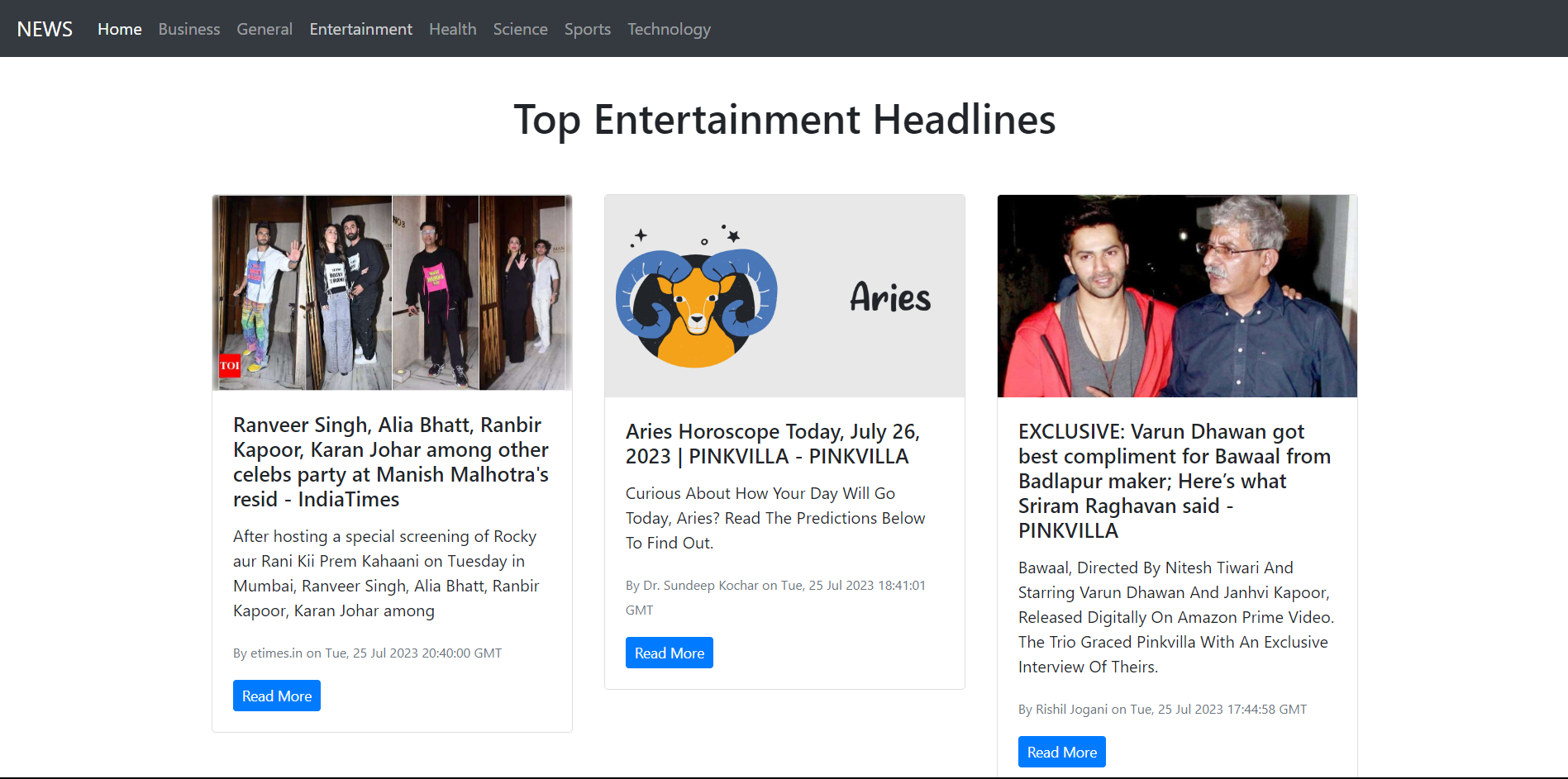Click Read More on the Aries horoscope article
Screen dimensions: 1568x779
coord(669,652)
